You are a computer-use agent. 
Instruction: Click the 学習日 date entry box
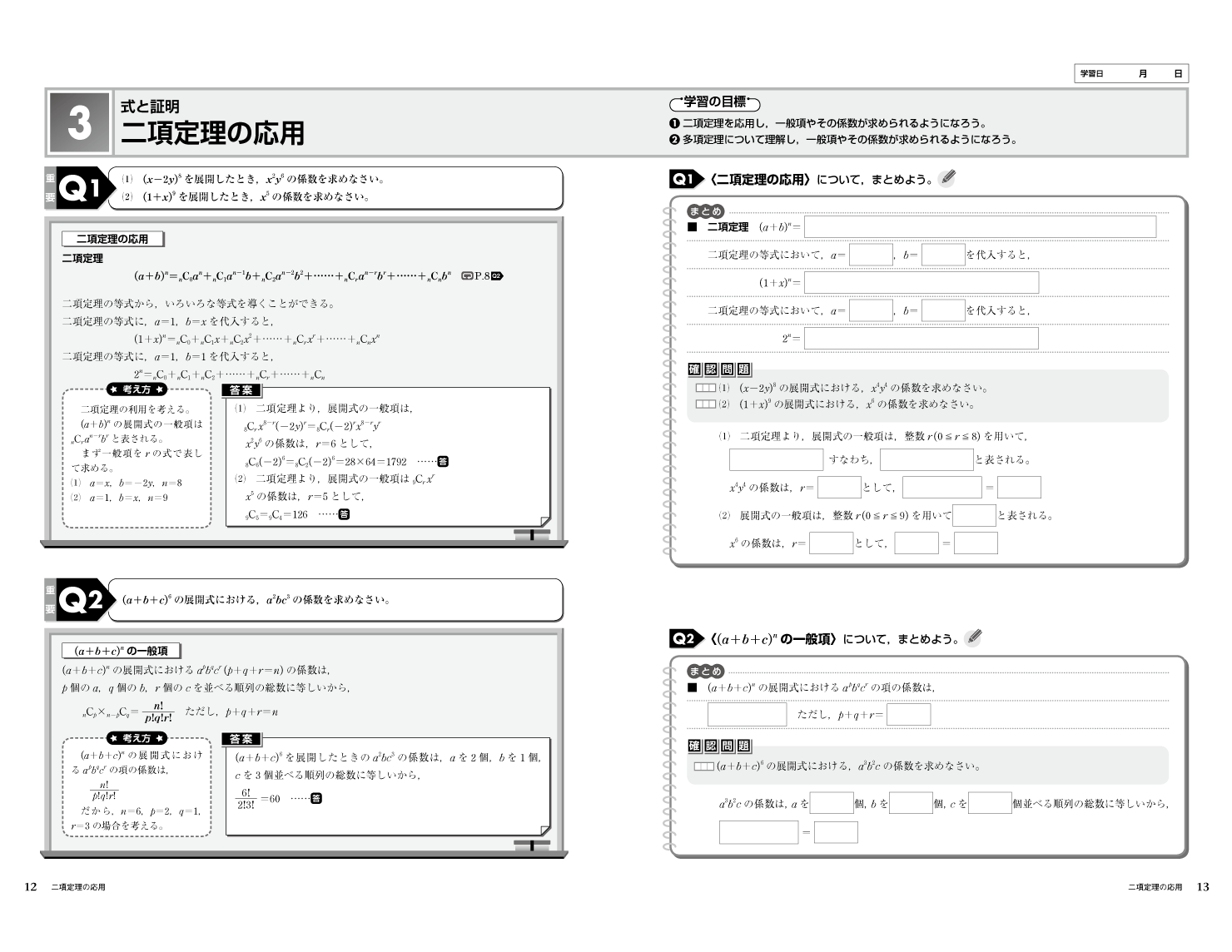pyautogui.click(x=1132, y=74)
